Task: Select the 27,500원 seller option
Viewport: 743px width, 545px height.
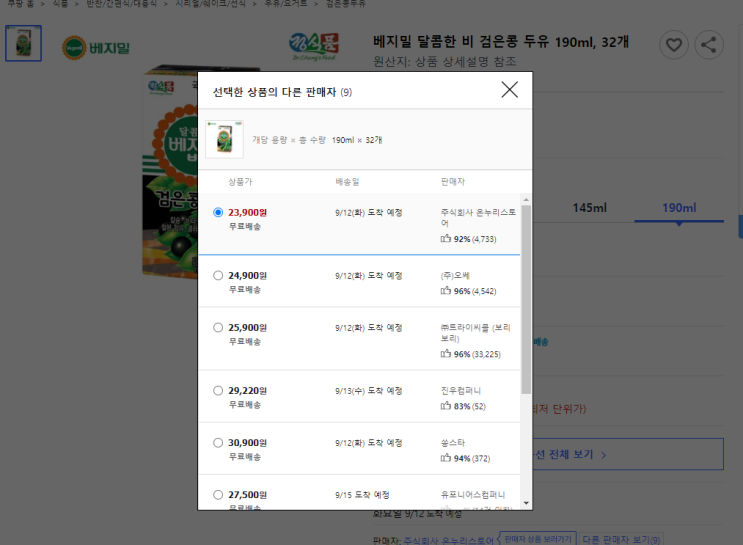Action: [217, 495]
